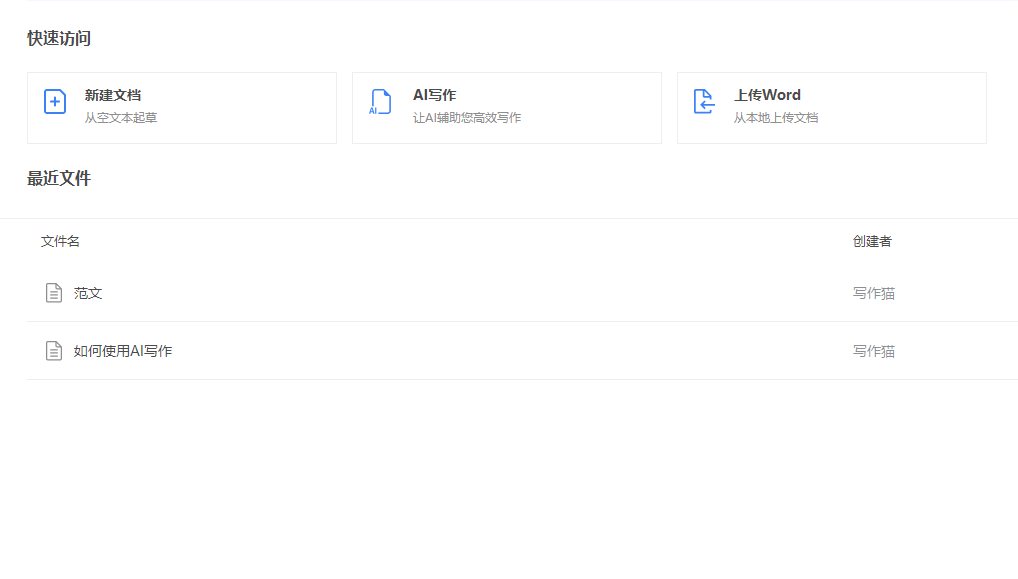Open the AI写作 card
Image resolution: width=1018 pixels, height=579 pixels.
[x=507, y=107]
